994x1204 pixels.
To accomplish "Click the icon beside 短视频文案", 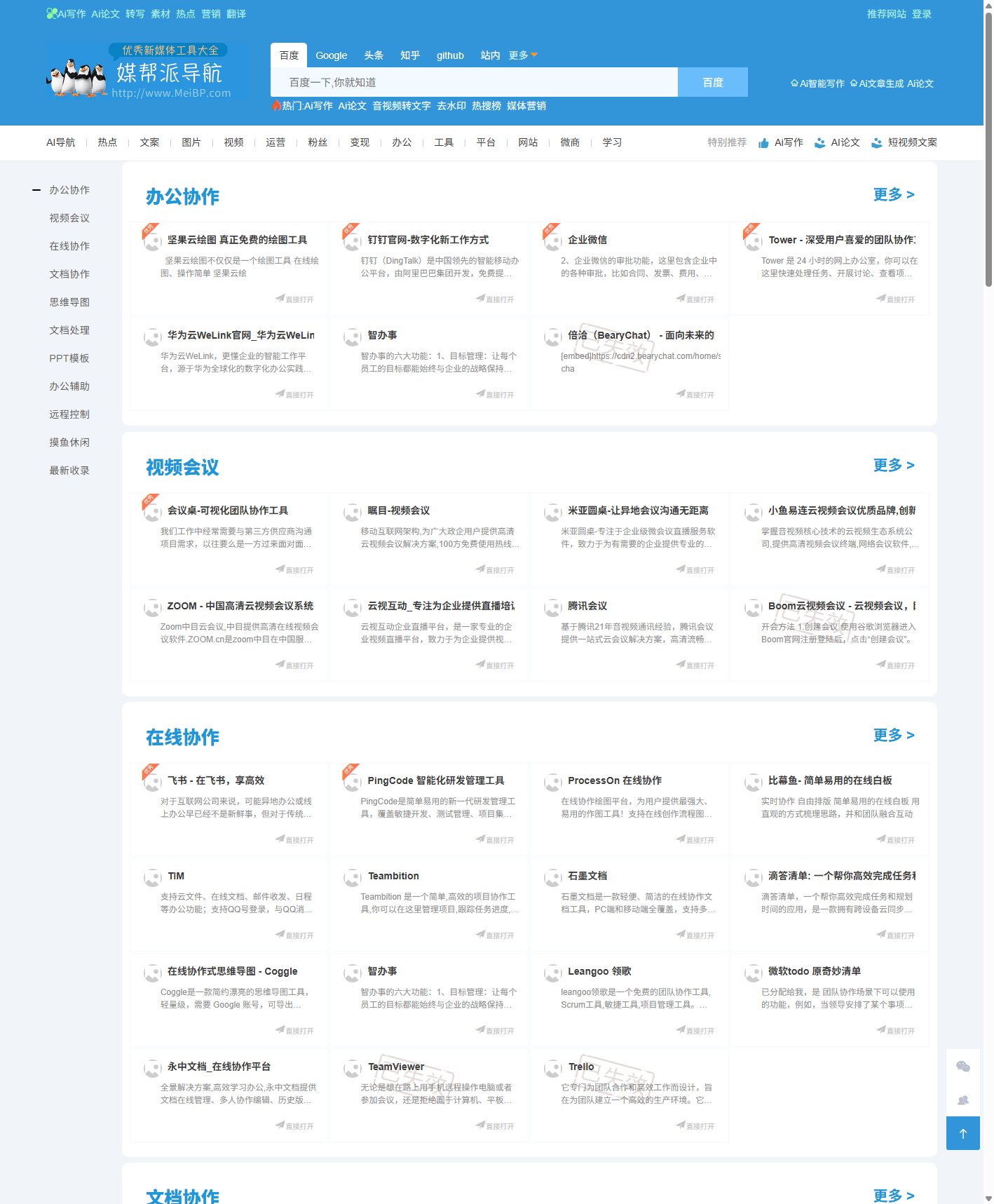I will pos(876,143).
